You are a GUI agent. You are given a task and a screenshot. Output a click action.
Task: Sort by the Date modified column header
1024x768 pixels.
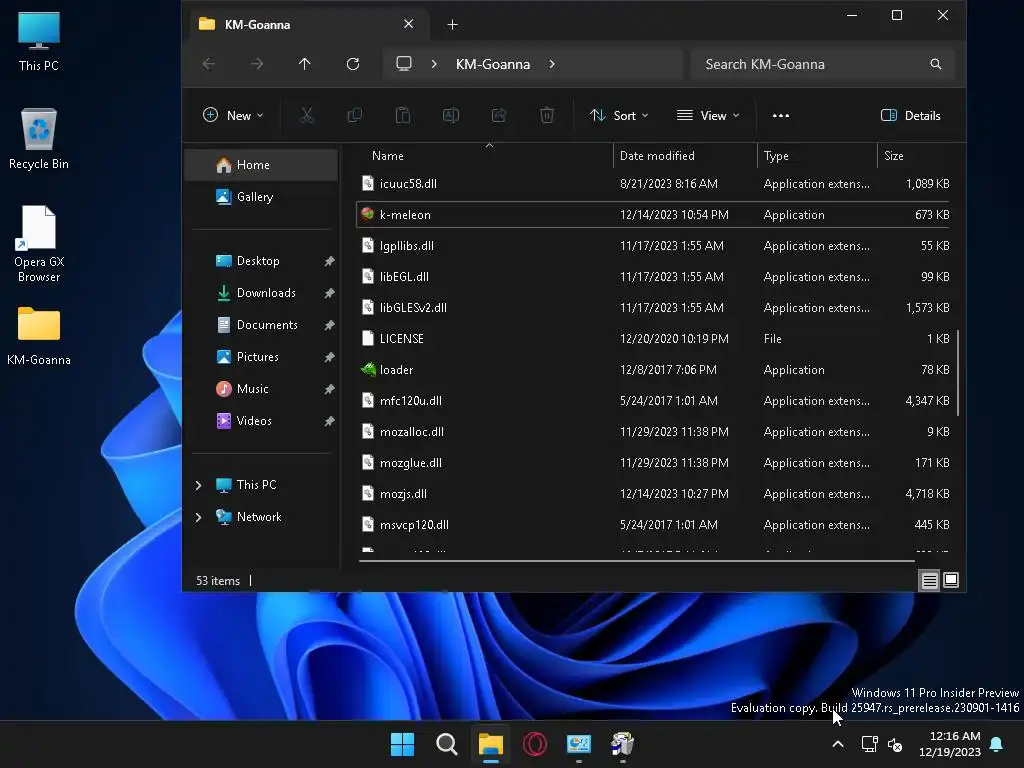[685, 155]
